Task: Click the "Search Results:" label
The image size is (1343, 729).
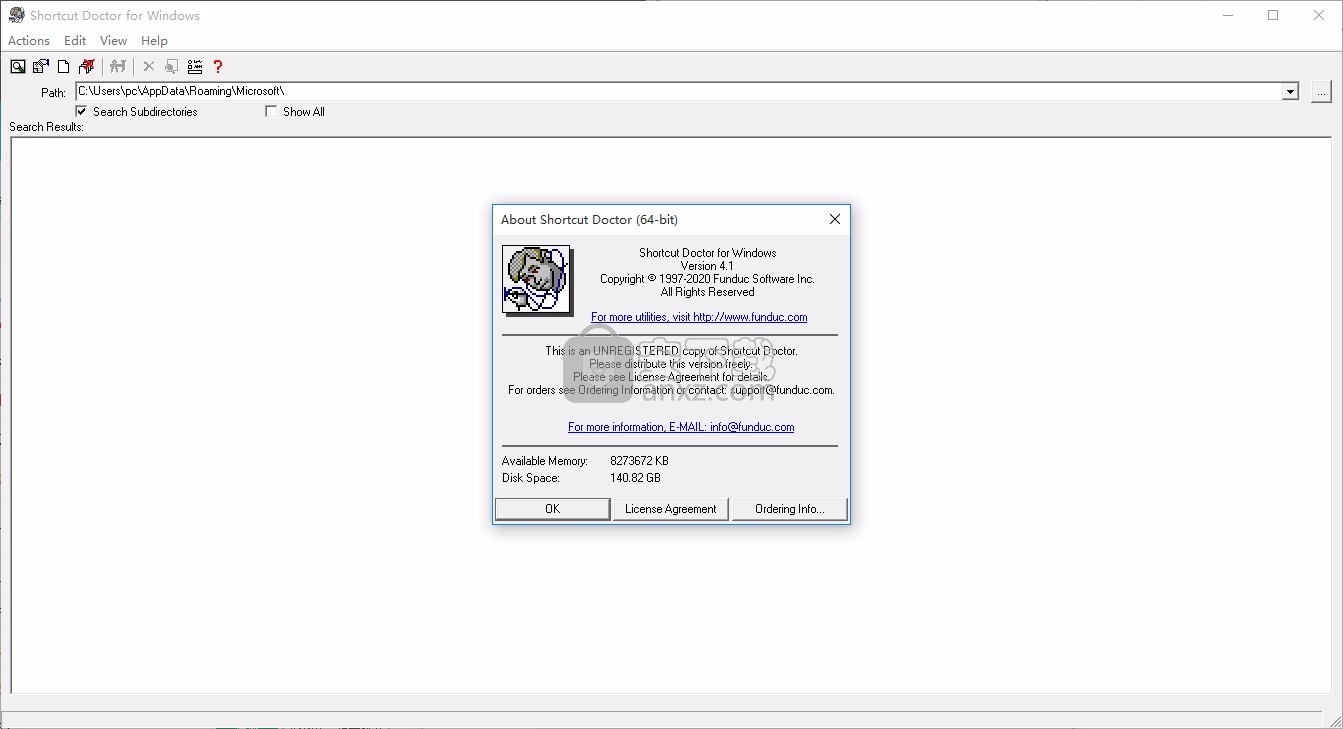Action: (47, 127)
